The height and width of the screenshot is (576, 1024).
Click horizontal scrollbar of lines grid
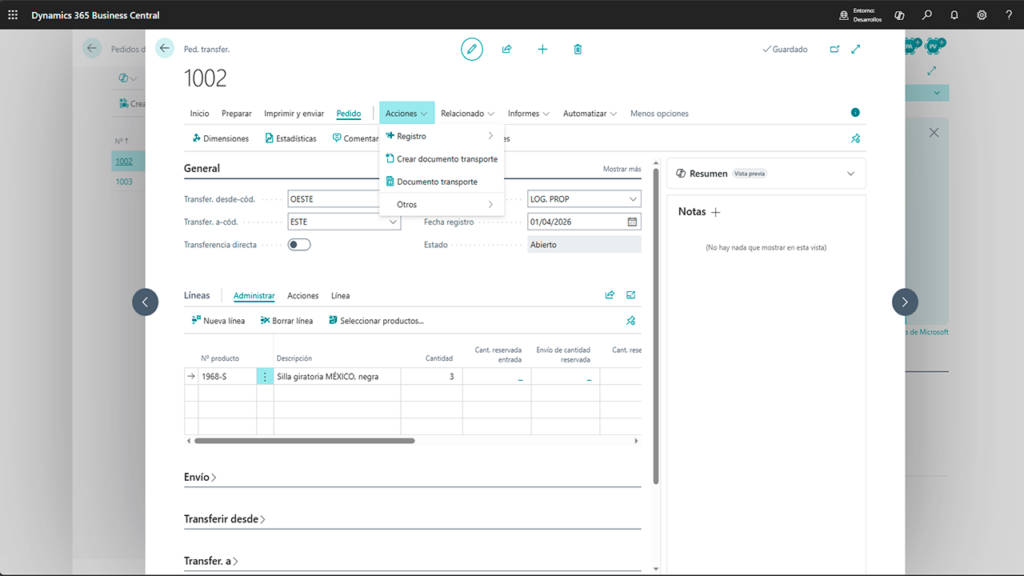click(x=304, y=441)
